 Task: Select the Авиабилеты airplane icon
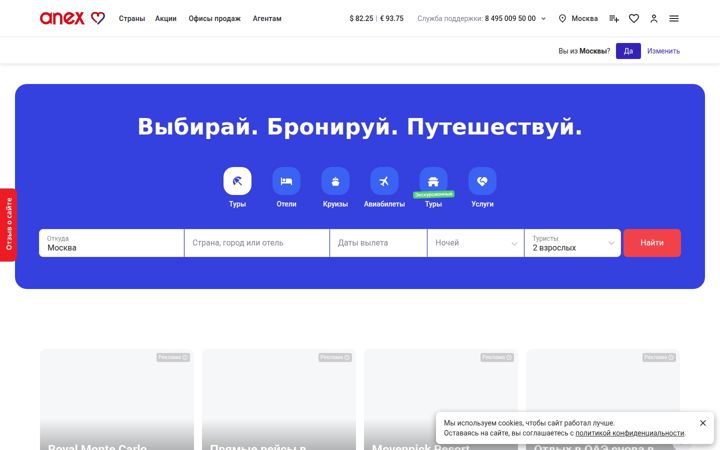tap(384, 181)
